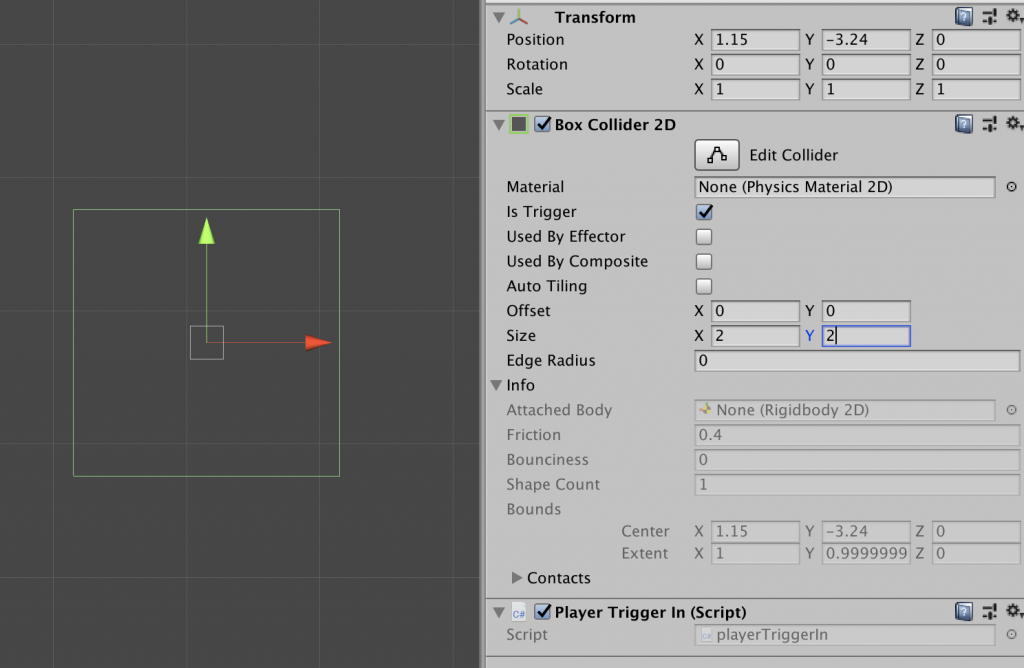Open Box Collider 2D help reference icon

pyautogui.click(x=963, y=124)
